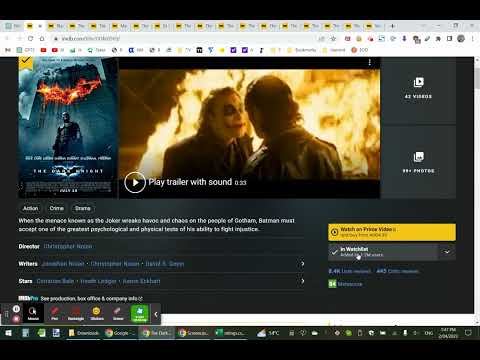Open star Aaron Eckhart's page
Screen dimensions: 480x360
pos(141,281)
